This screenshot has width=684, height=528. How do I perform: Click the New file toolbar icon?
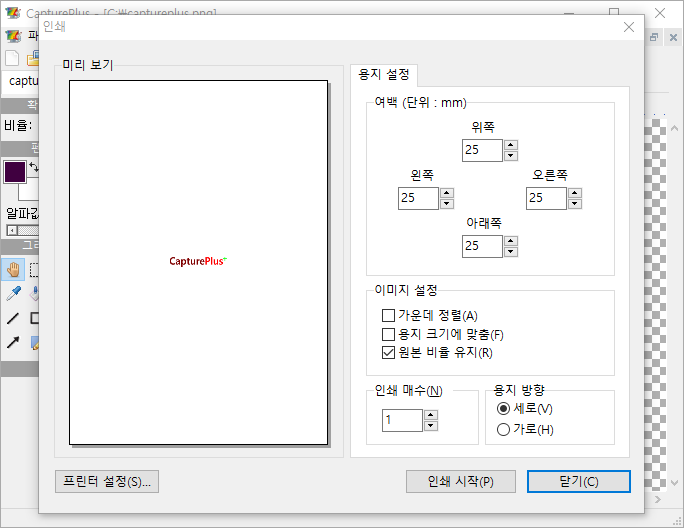click(x=12, y=57)
